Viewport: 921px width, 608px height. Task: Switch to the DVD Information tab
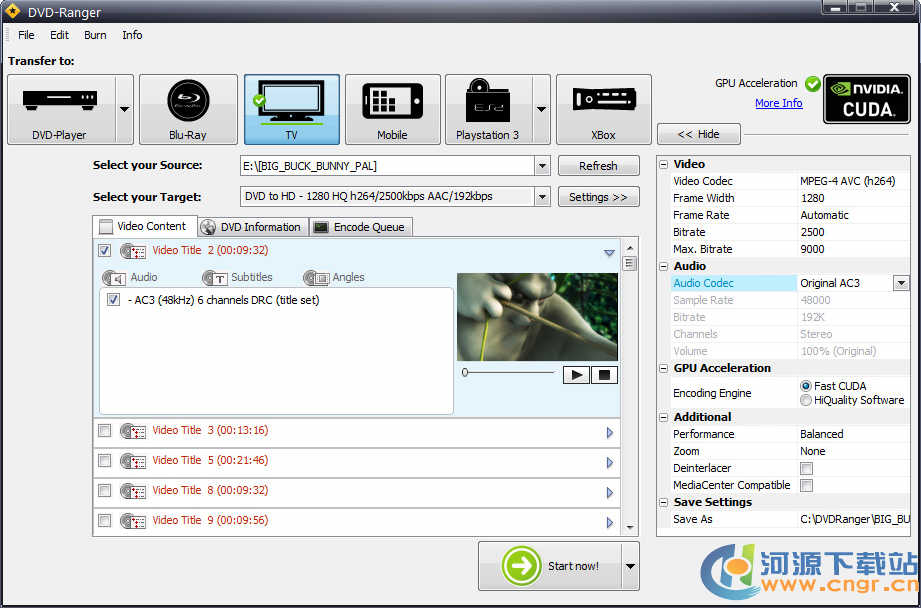point(253,227)
